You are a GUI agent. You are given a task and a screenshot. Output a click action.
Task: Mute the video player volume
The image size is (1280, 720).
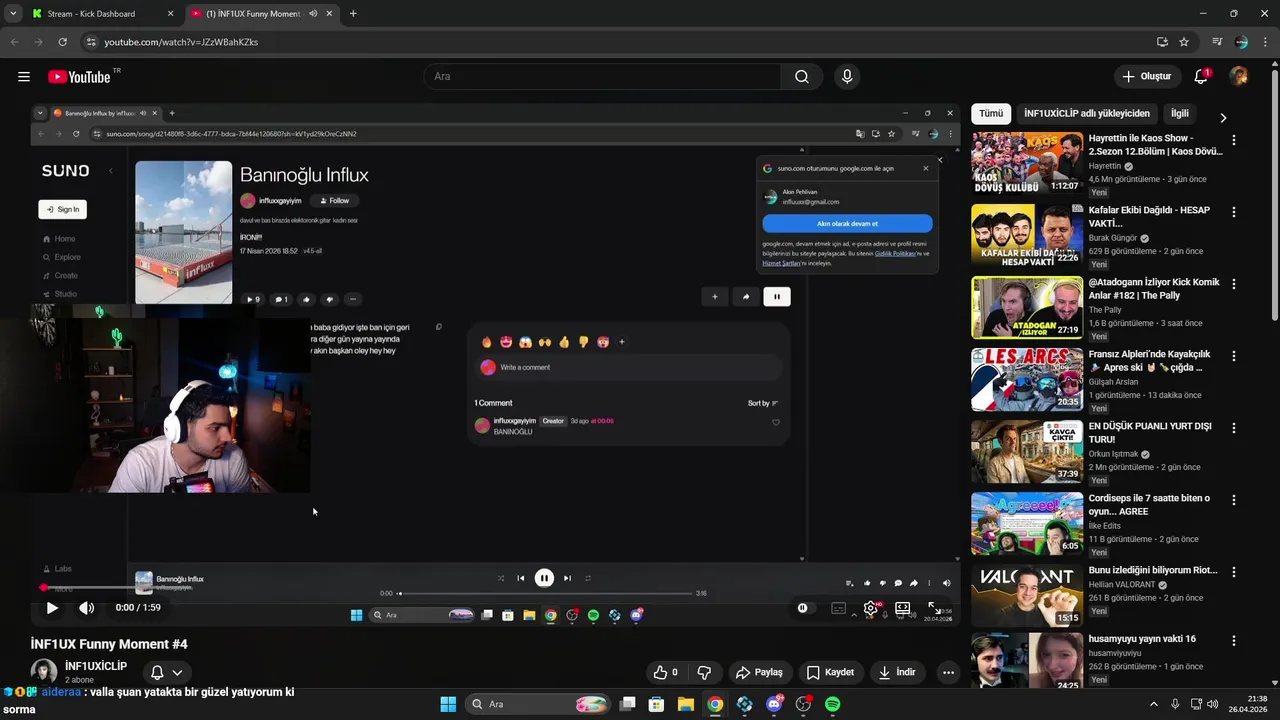point(87,607)
